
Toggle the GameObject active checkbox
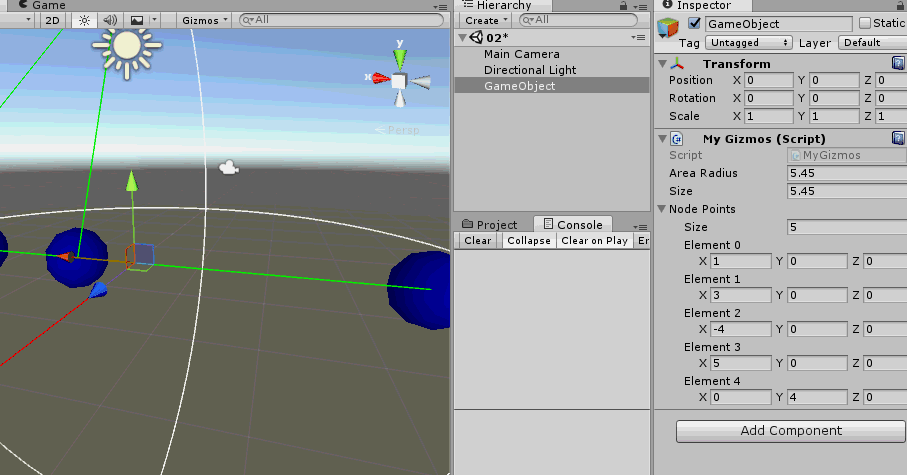(x=694, y=24)
